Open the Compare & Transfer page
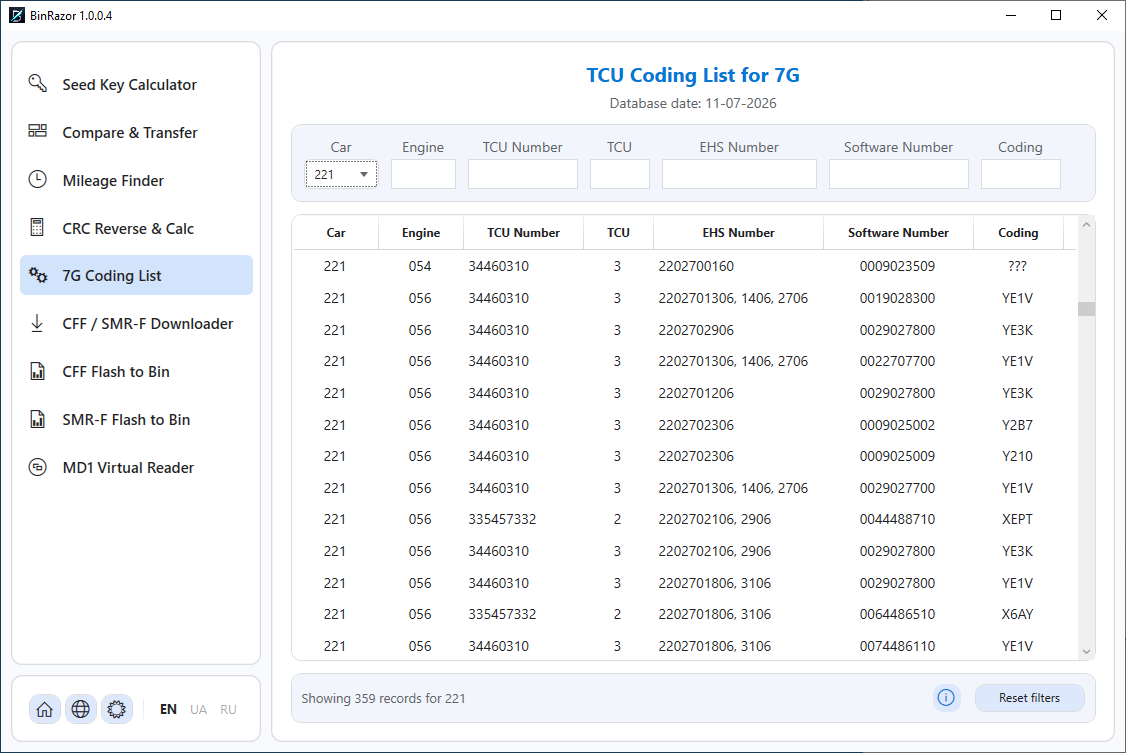 coord(136,133)
